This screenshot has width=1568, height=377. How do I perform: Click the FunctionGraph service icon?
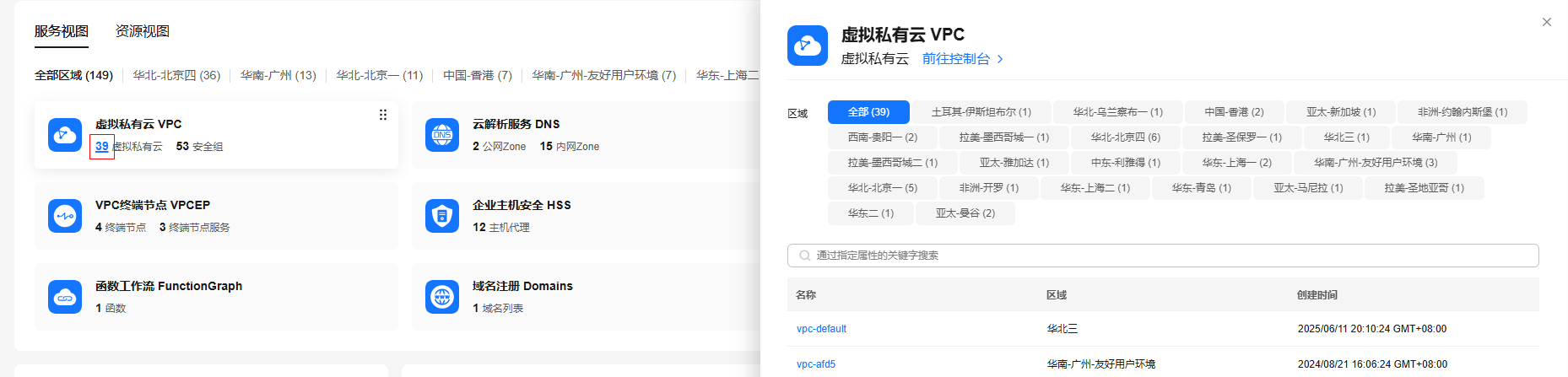(x=65, y=297)
